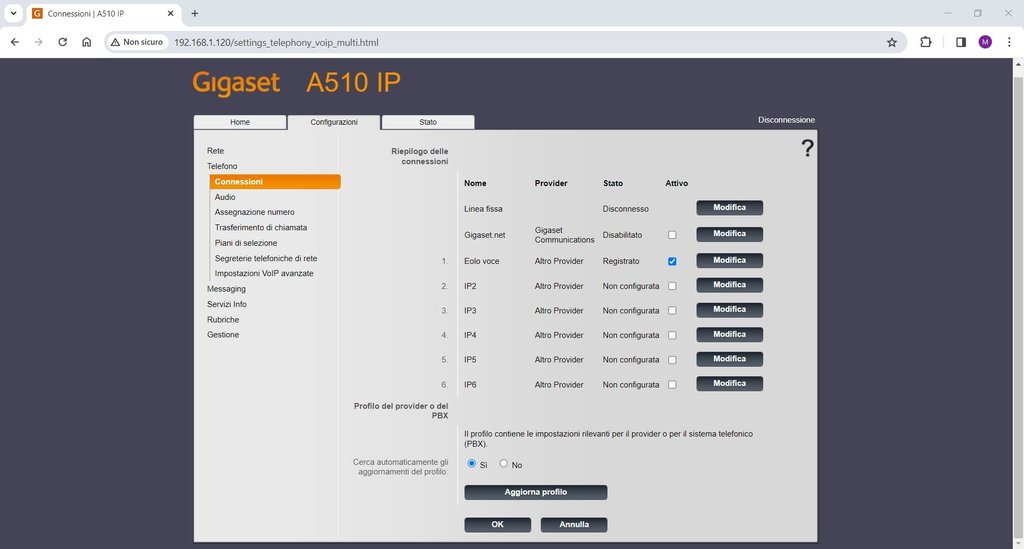This screenshot has width=1024, height=549.
Task: Reload the page in the browser
Action: [62, 42]
